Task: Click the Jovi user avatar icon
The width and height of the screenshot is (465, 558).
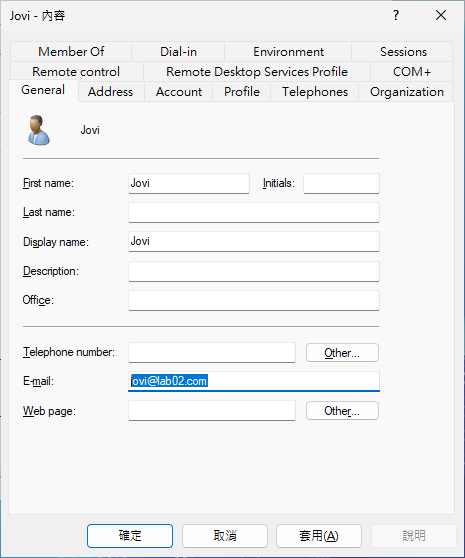Action: coord(38,130)
